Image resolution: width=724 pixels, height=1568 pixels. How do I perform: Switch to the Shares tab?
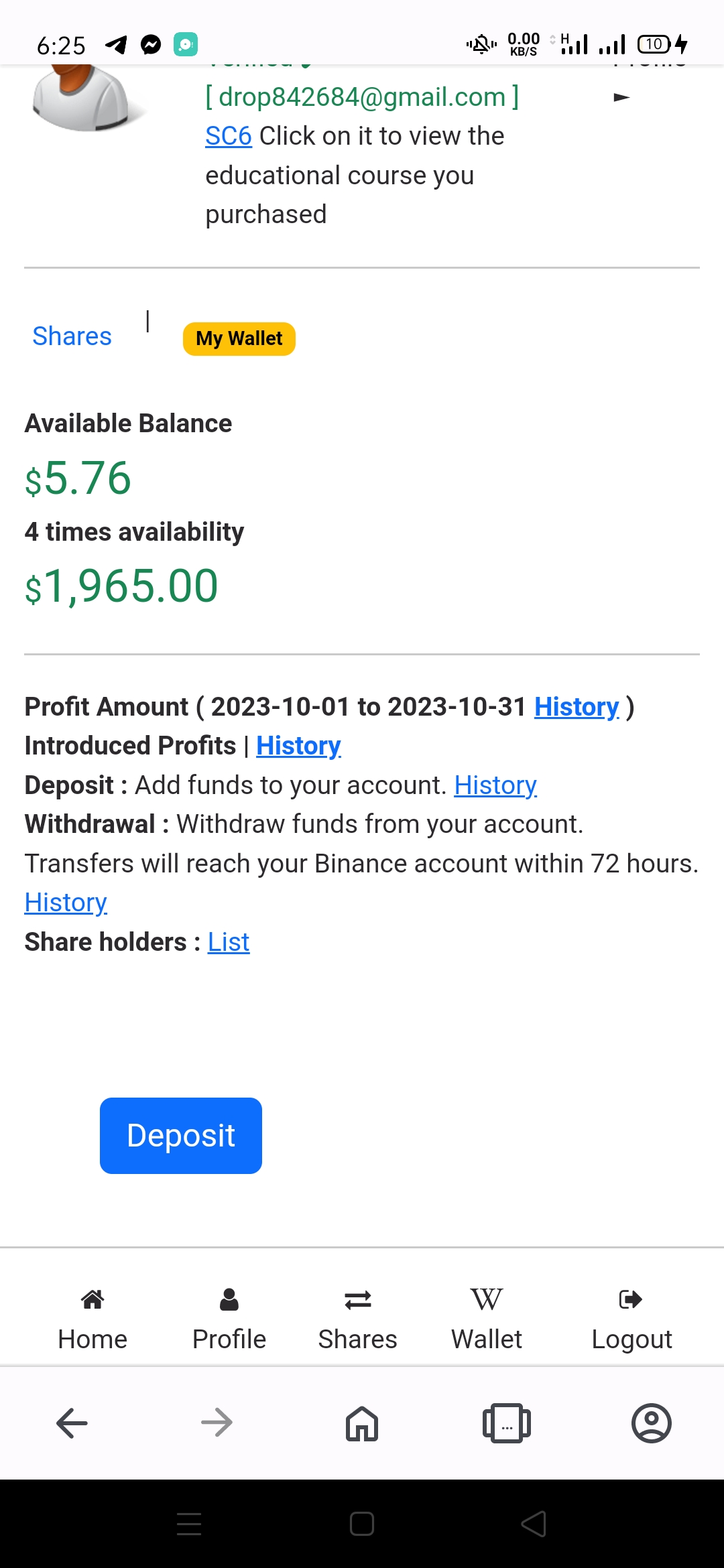pyautogui.click(x=72, y=336)
